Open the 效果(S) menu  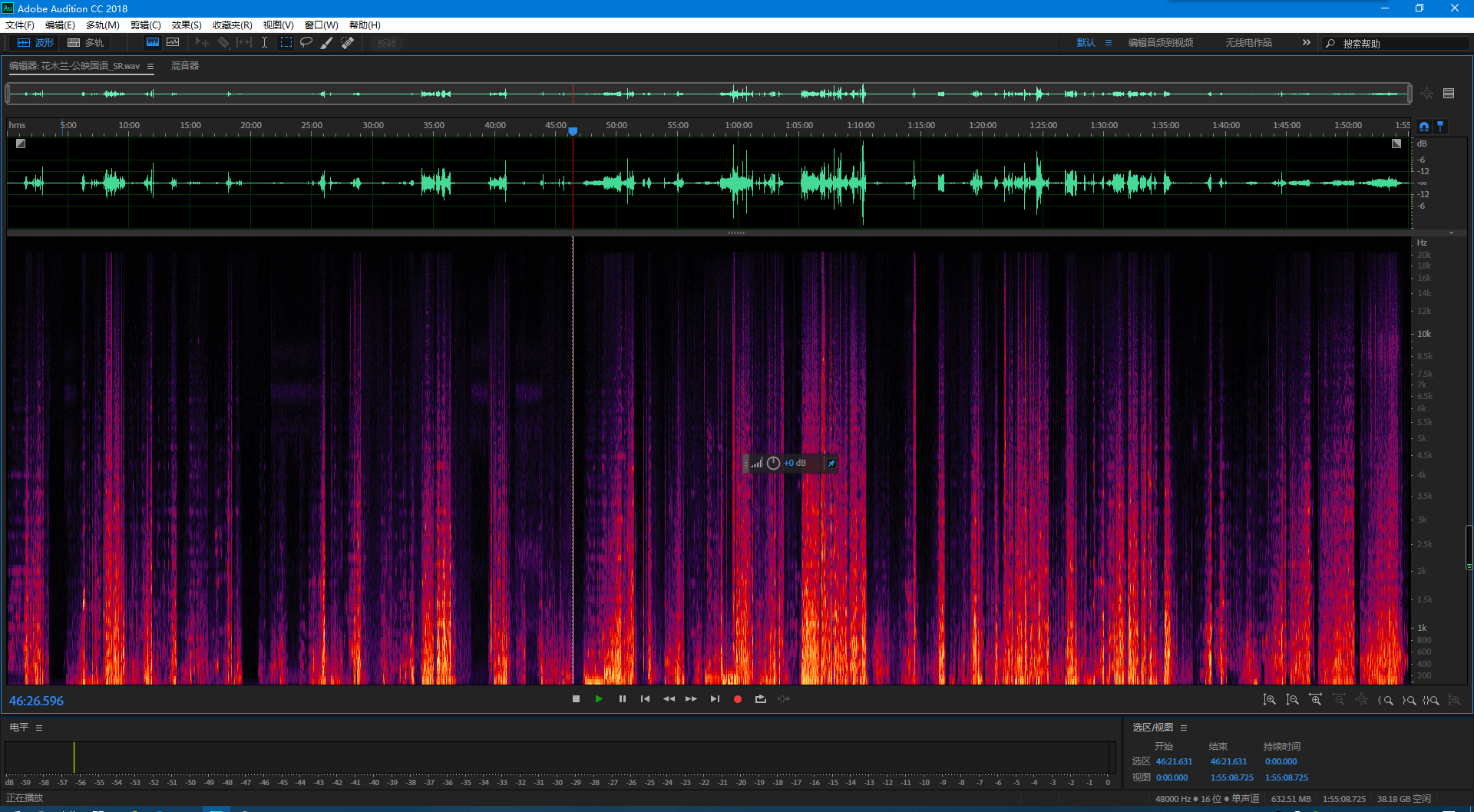click(x=187, y=25)
